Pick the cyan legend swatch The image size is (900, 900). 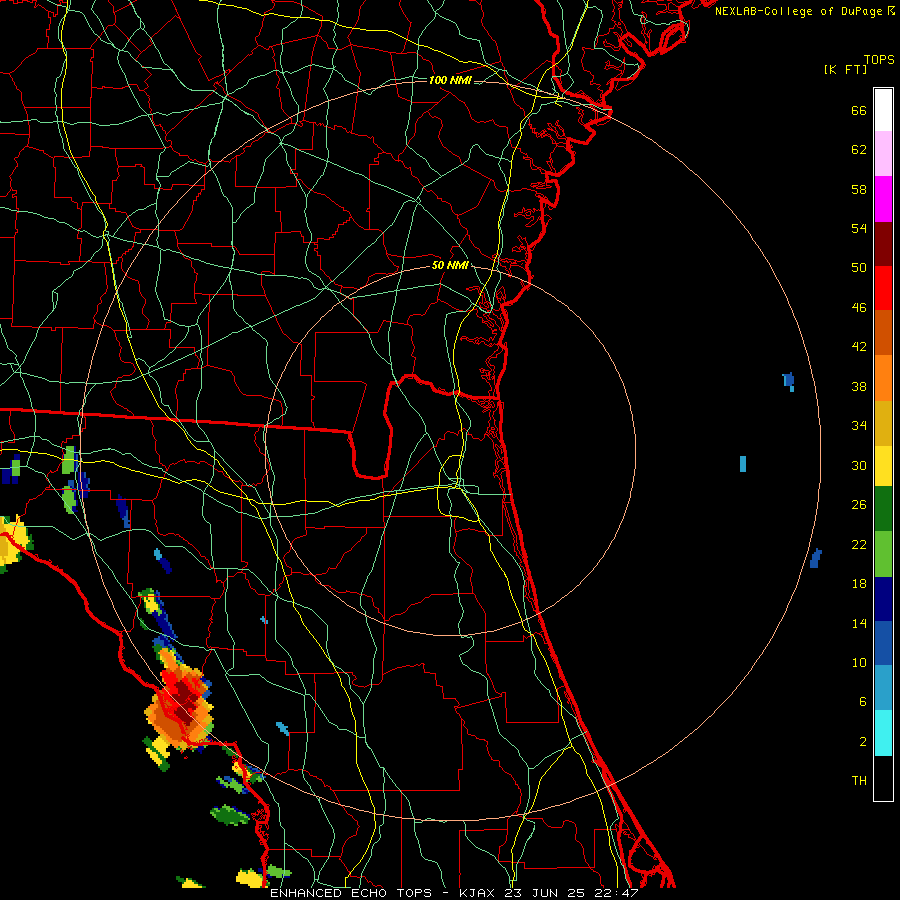(x=883, y=733)
